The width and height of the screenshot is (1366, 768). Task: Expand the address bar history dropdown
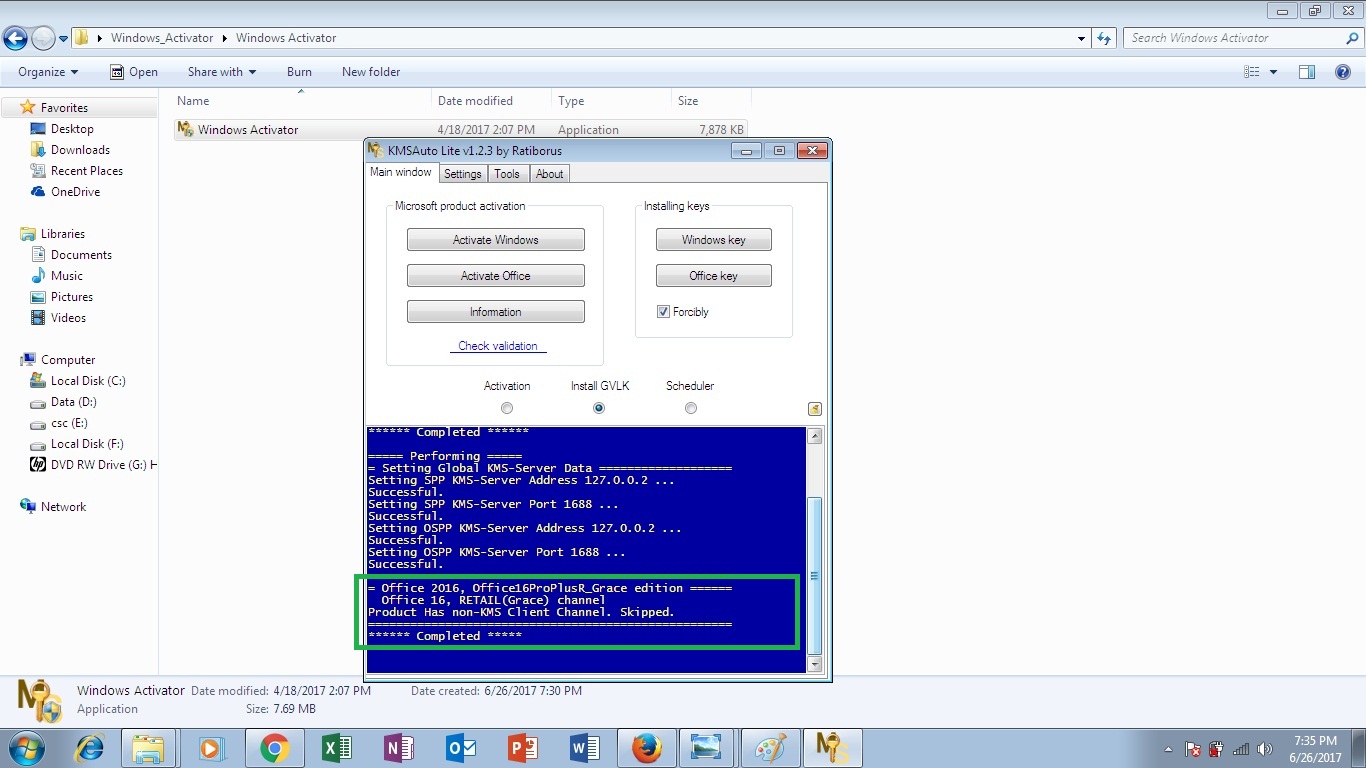[1082, 38]
